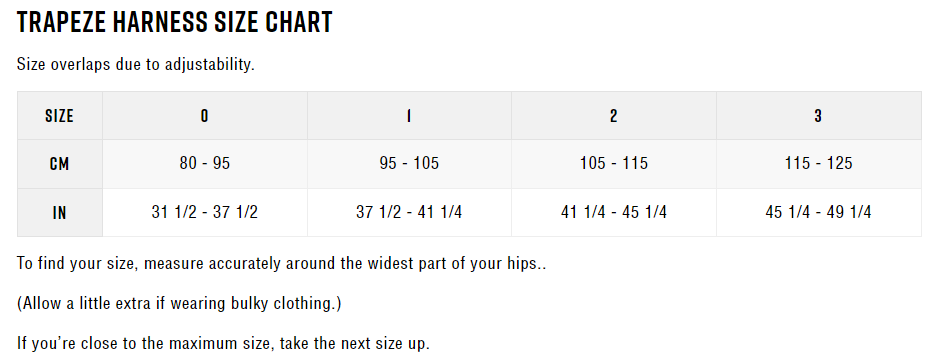Select size 2 column header

pos(614,115)
